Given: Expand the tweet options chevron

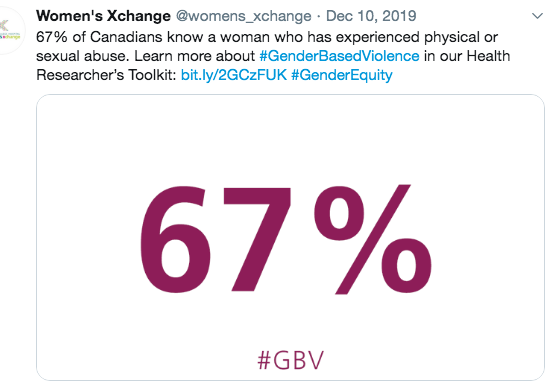Looking at the screenshot, I should [537, 16].
